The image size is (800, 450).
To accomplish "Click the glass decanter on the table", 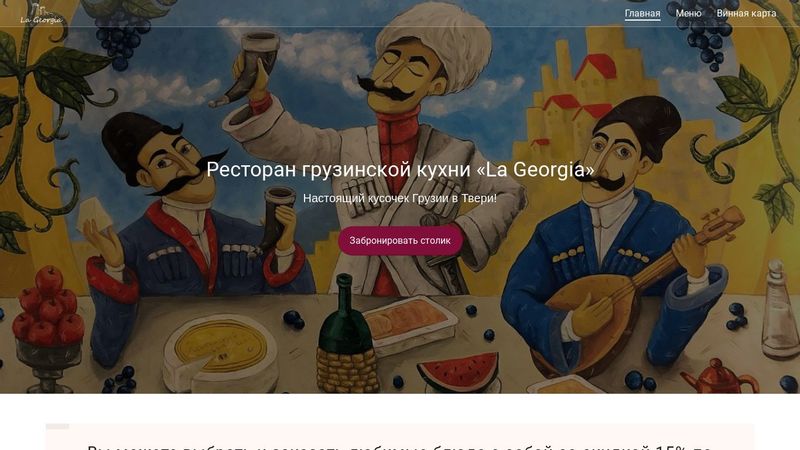I will [780, 311].
